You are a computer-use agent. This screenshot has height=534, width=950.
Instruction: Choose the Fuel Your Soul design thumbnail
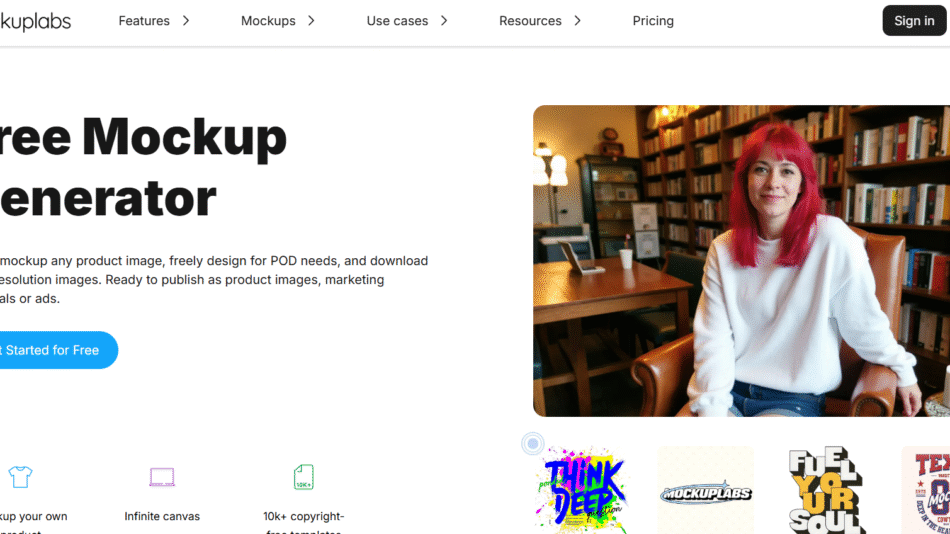tap(828, 490)
